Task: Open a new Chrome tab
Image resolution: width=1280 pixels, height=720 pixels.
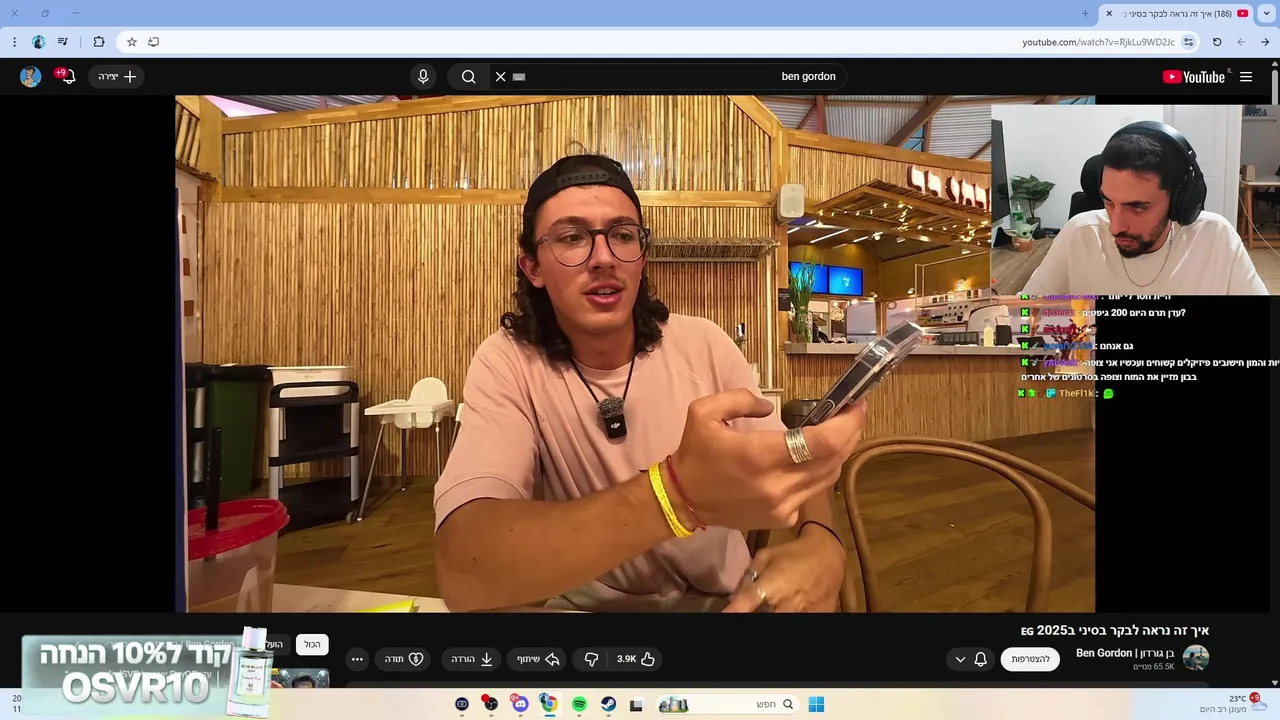Action: tap(1085, 13)
